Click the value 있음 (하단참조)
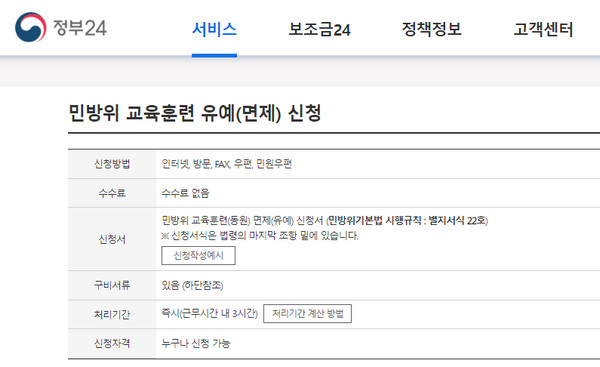 (192, 285)
